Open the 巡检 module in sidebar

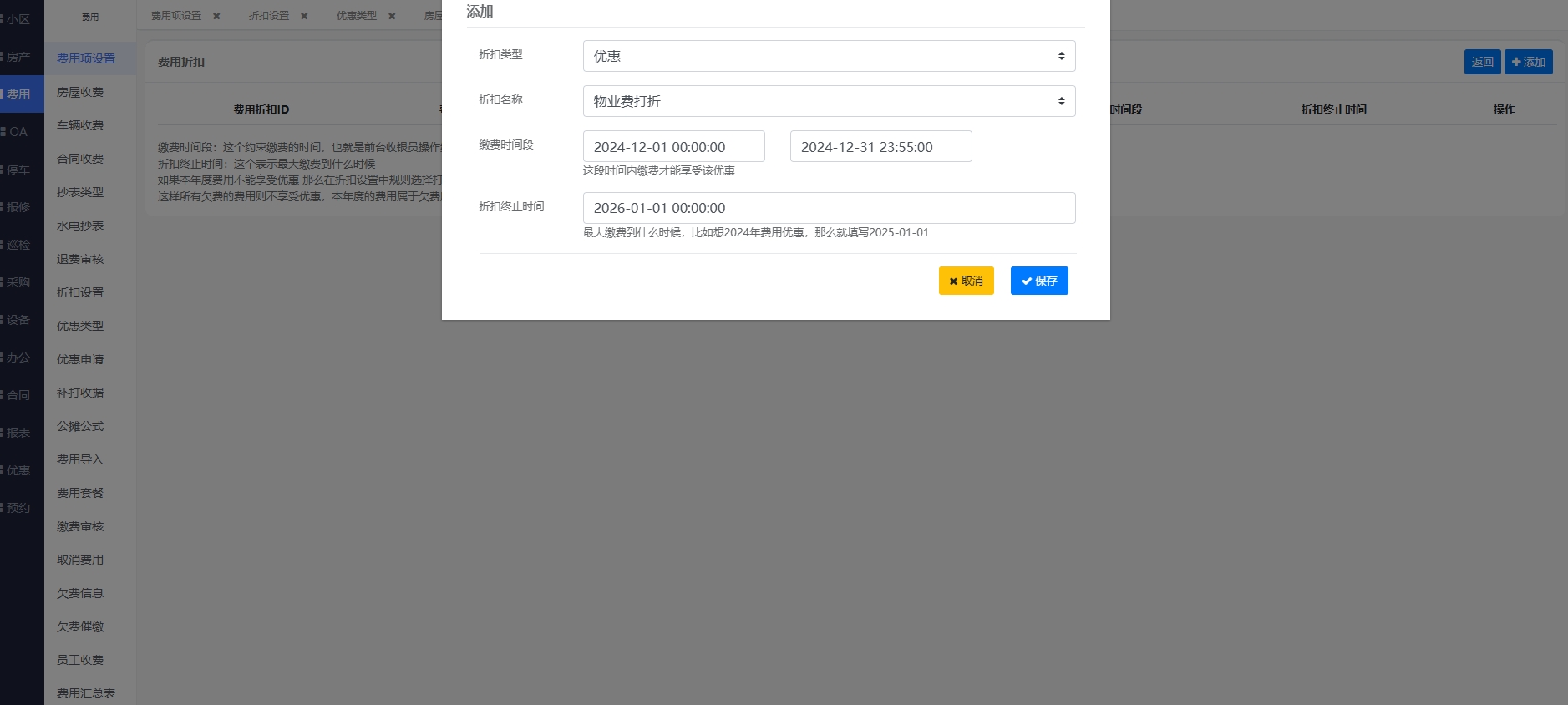point(18,245)
